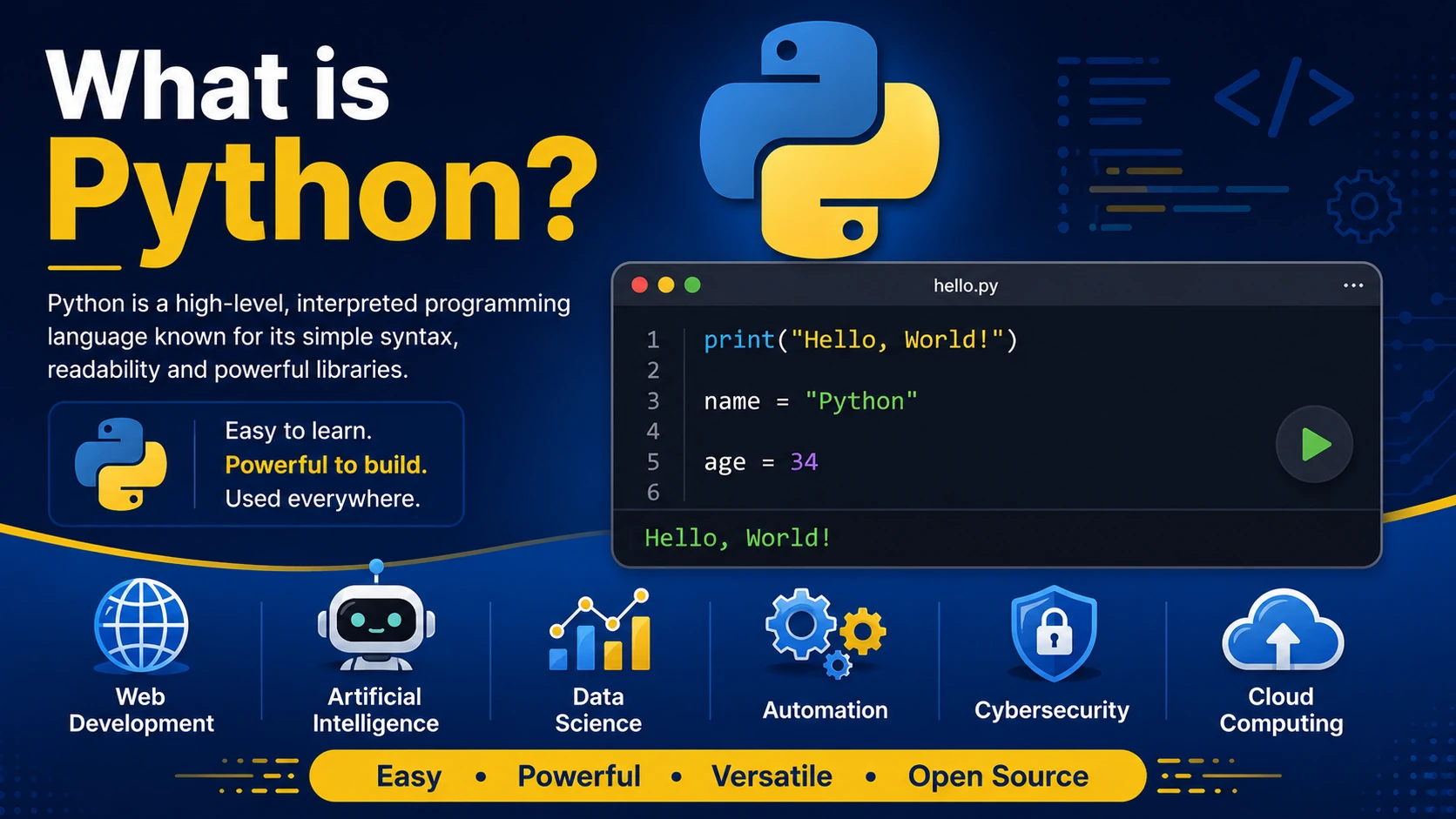Click line number 6 in the editor

653,493
